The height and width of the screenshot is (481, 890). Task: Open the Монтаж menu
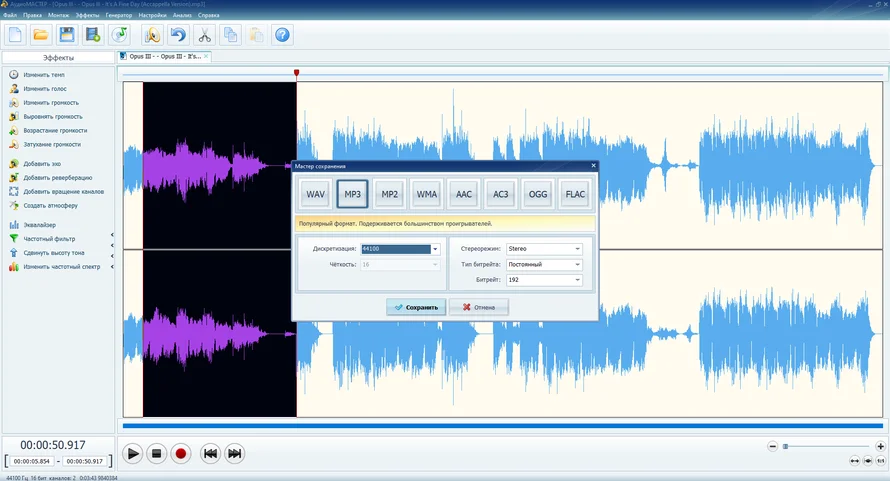click(x=58, y=15)
